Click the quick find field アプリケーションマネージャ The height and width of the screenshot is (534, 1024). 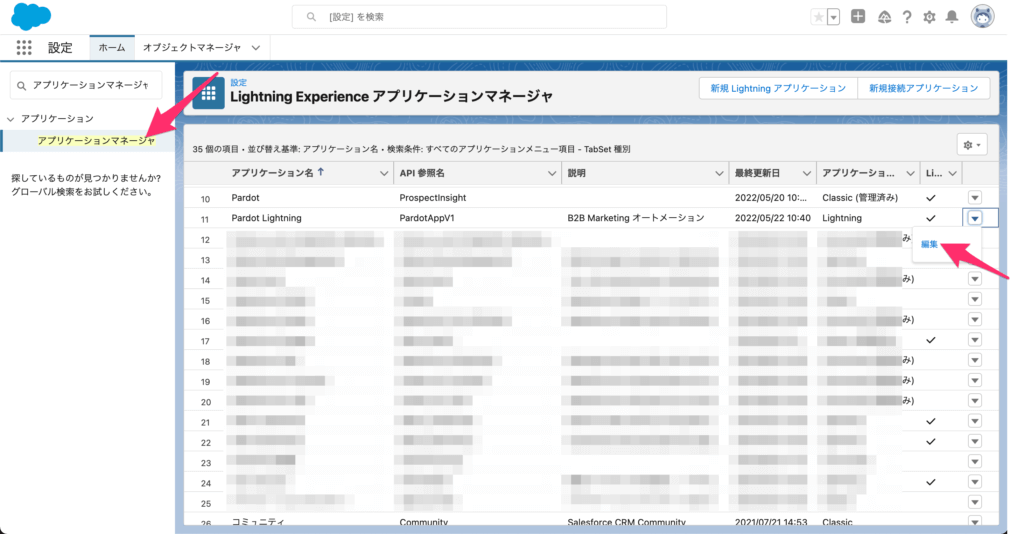(x=86, y=85)
